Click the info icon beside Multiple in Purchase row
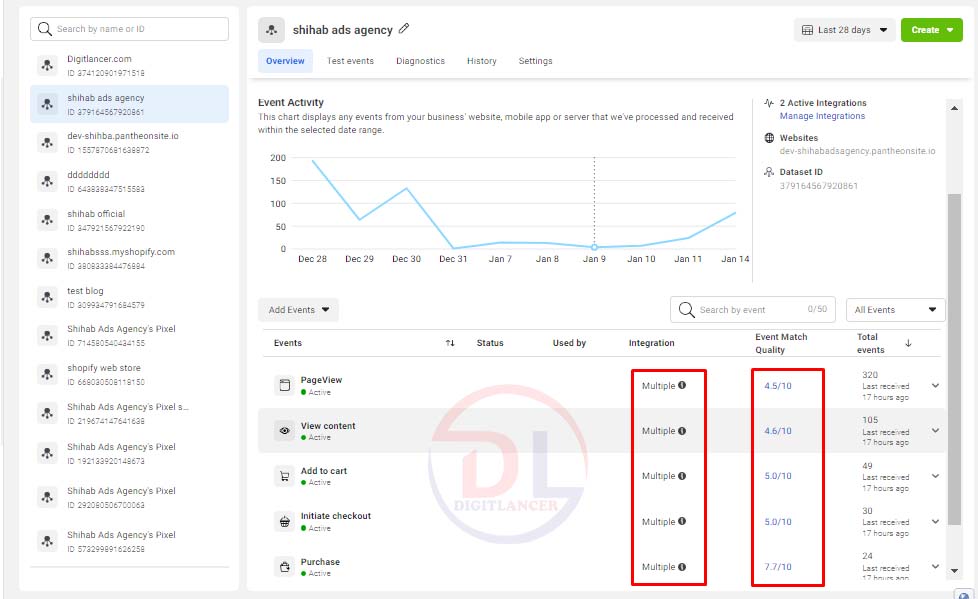The width and height of the screenshot is (978, 599). (x=682, y=567)
